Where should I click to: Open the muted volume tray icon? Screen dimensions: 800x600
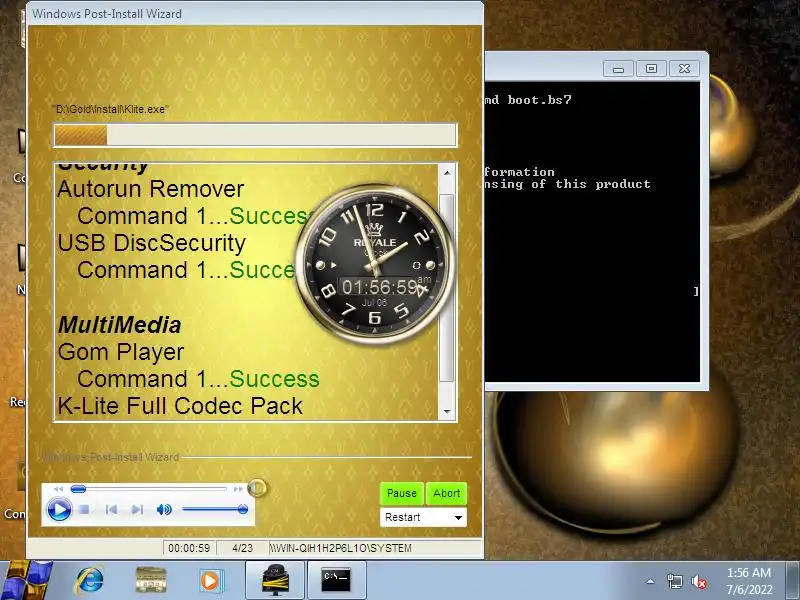698,581
